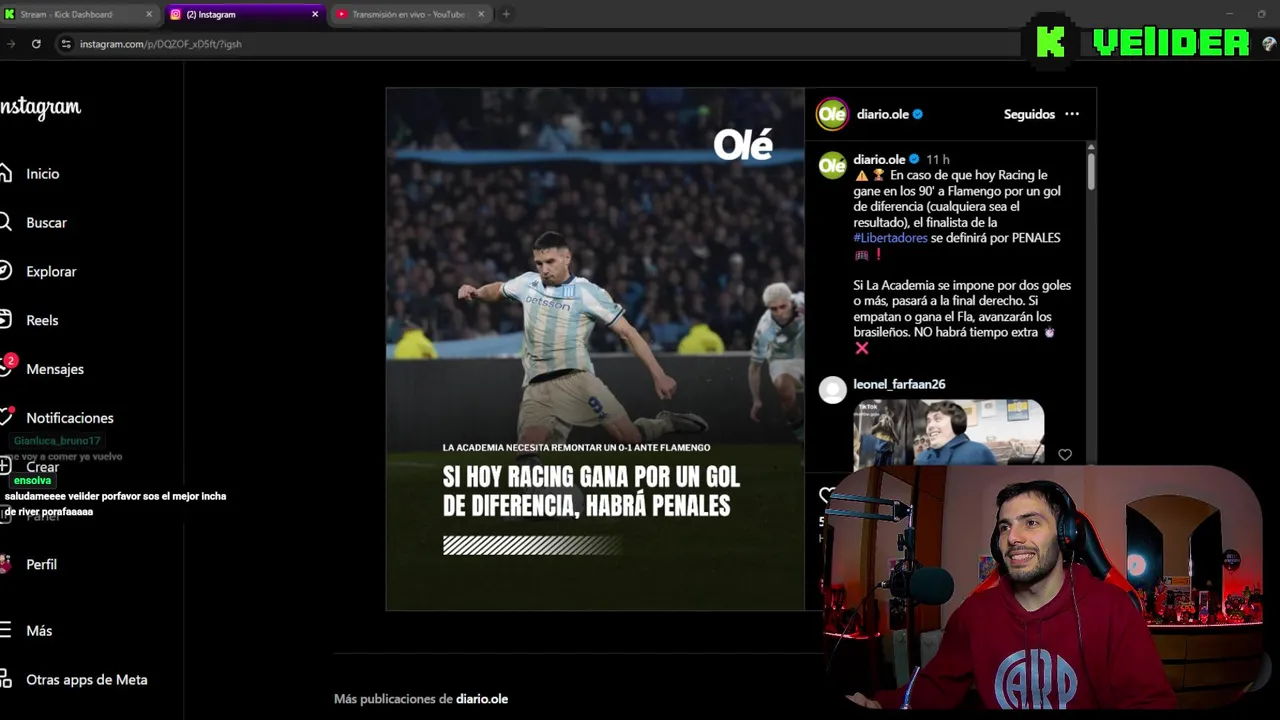
Task: Open Mensajes in Instagram sidebar
Action: (55, 370)
